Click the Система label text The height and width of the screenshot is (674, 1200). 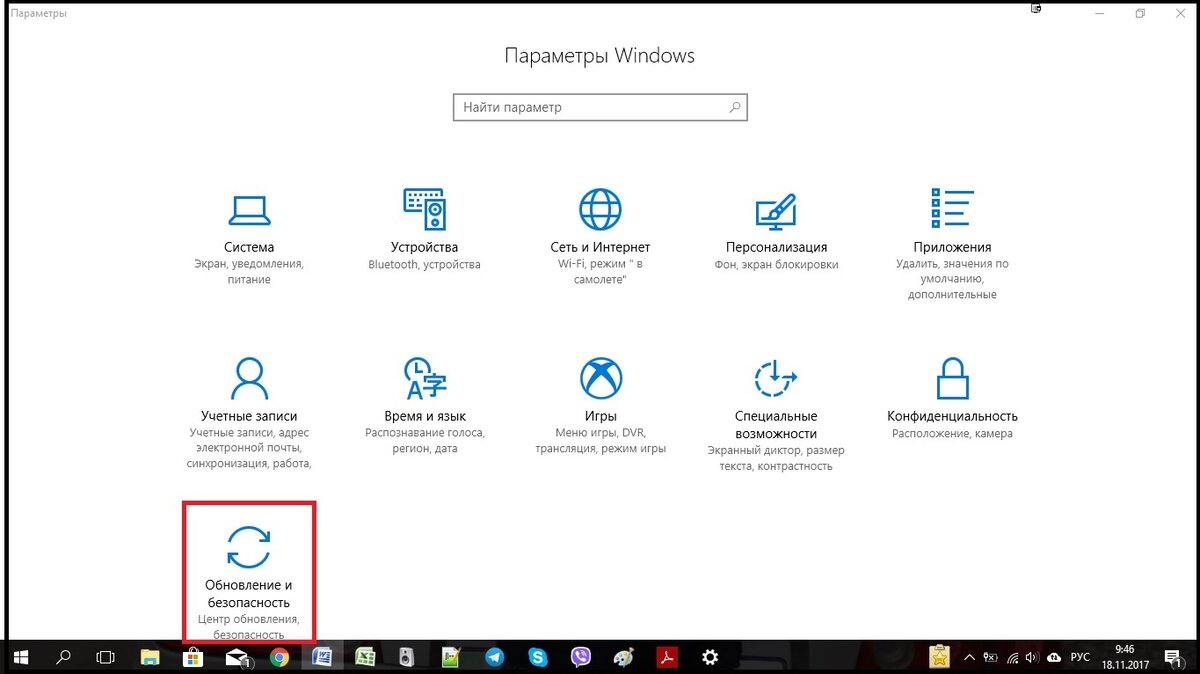(249, 247)
